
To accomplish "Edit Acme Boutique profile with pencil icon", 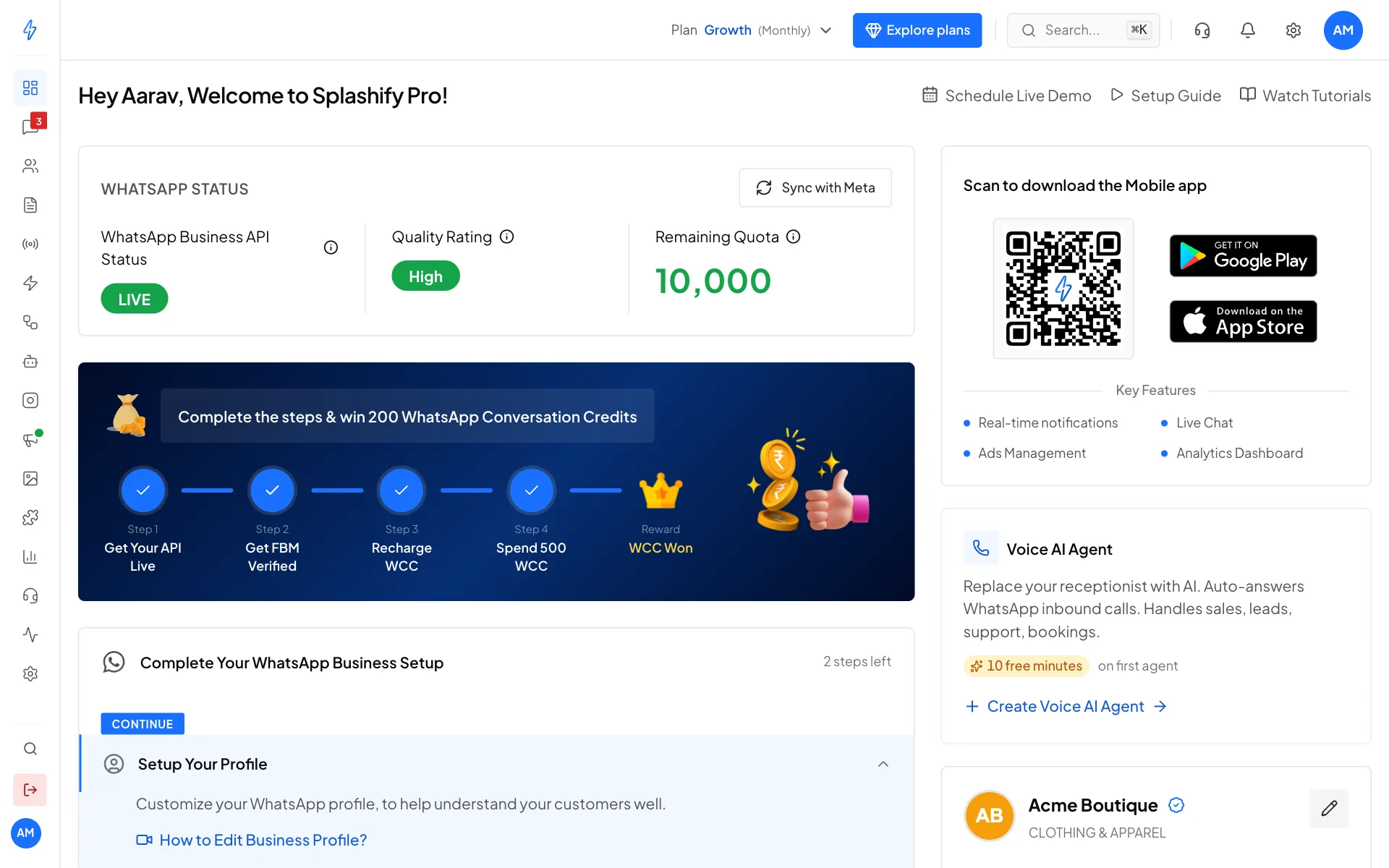I will tap(1329, 808).
